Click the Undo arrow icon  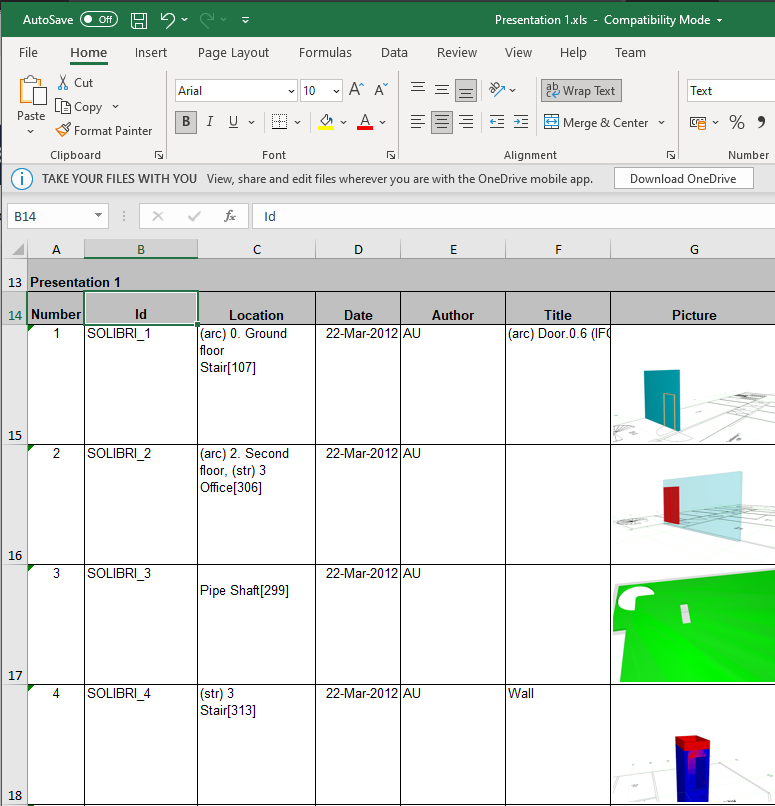click(x=168, y=20)
